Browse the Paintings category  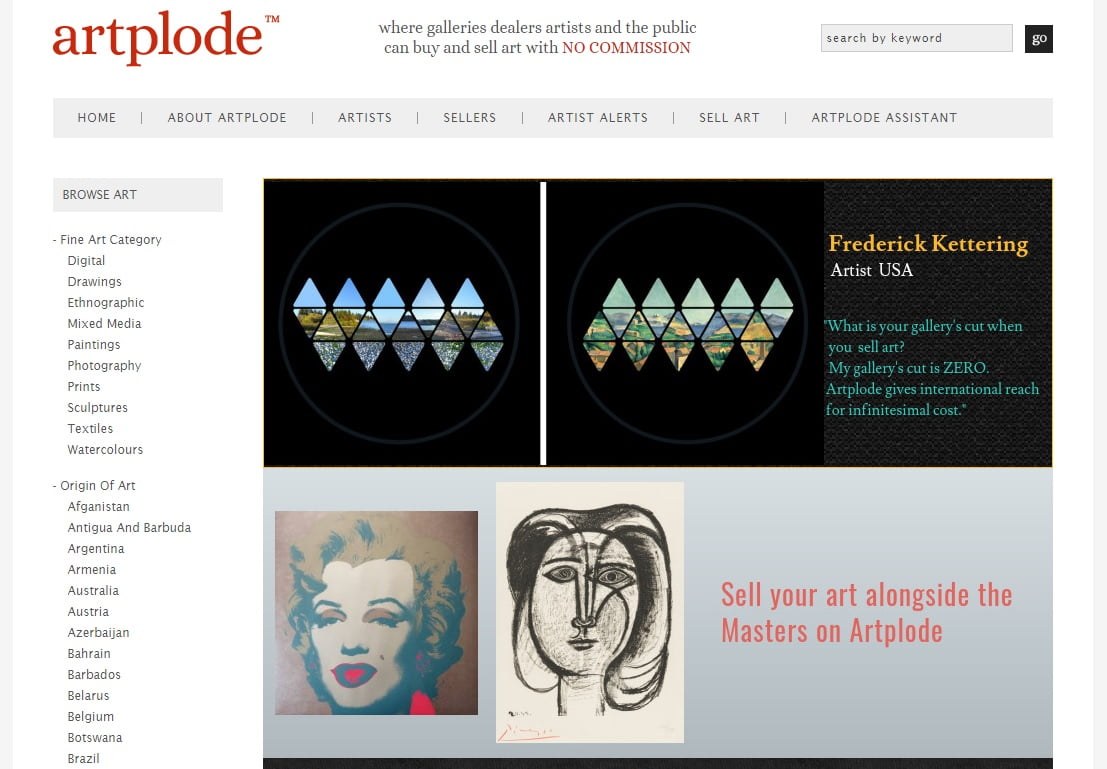pos(94,345)
